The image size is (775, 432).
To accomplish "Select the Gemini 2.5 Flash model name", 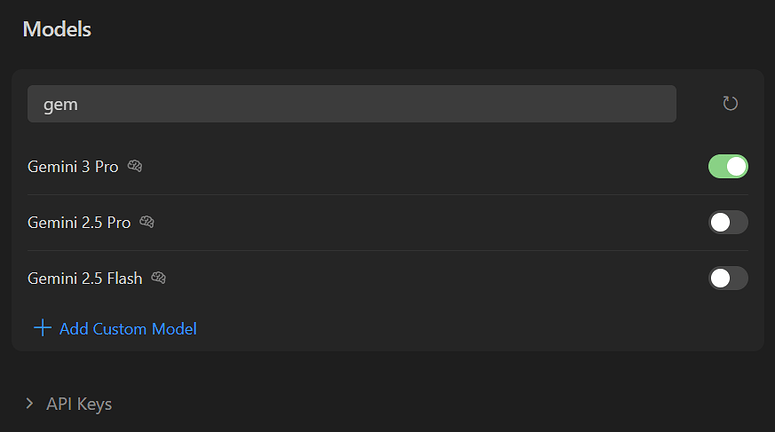I will (85, 278).
